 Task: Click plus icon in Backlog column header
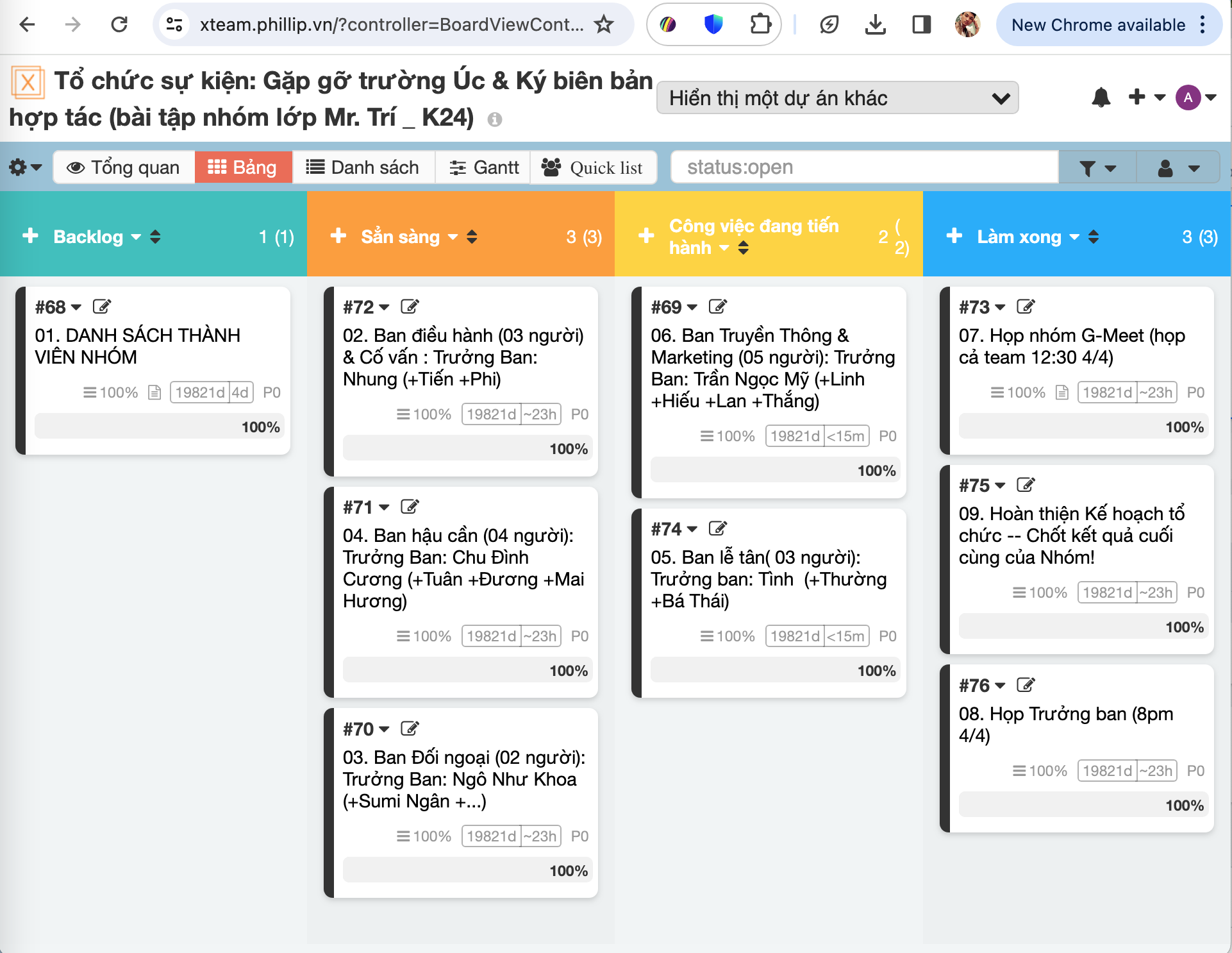click(30, 236)
